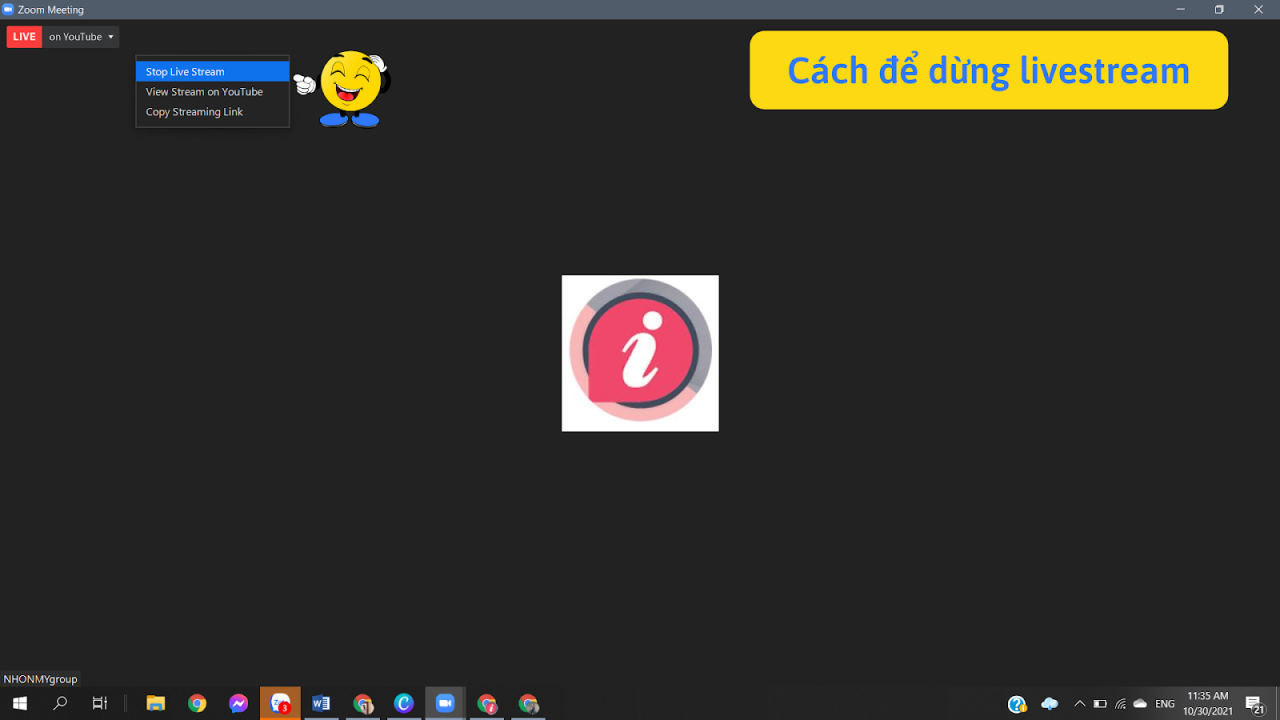
Task: Click the ENG language indicator to switch keyboards
Action: coord(1164,703)
